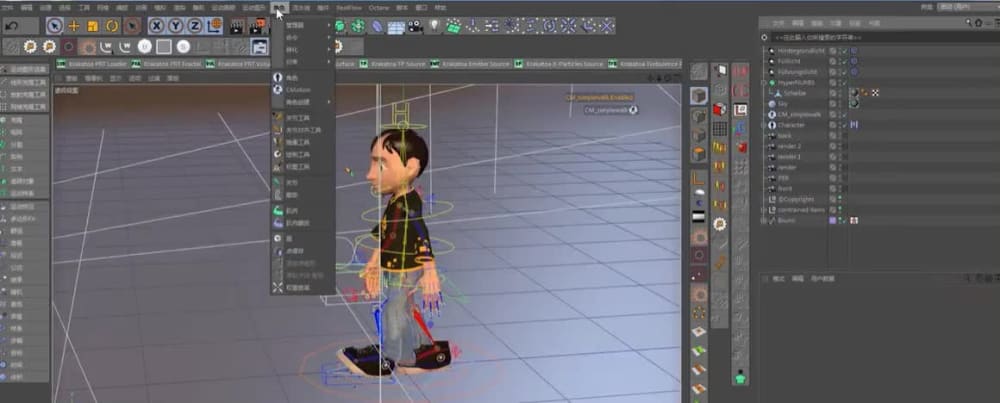Open the Krakatoa PRT Loader shelf item
1000x403 pixels.
tap(92, 64)
